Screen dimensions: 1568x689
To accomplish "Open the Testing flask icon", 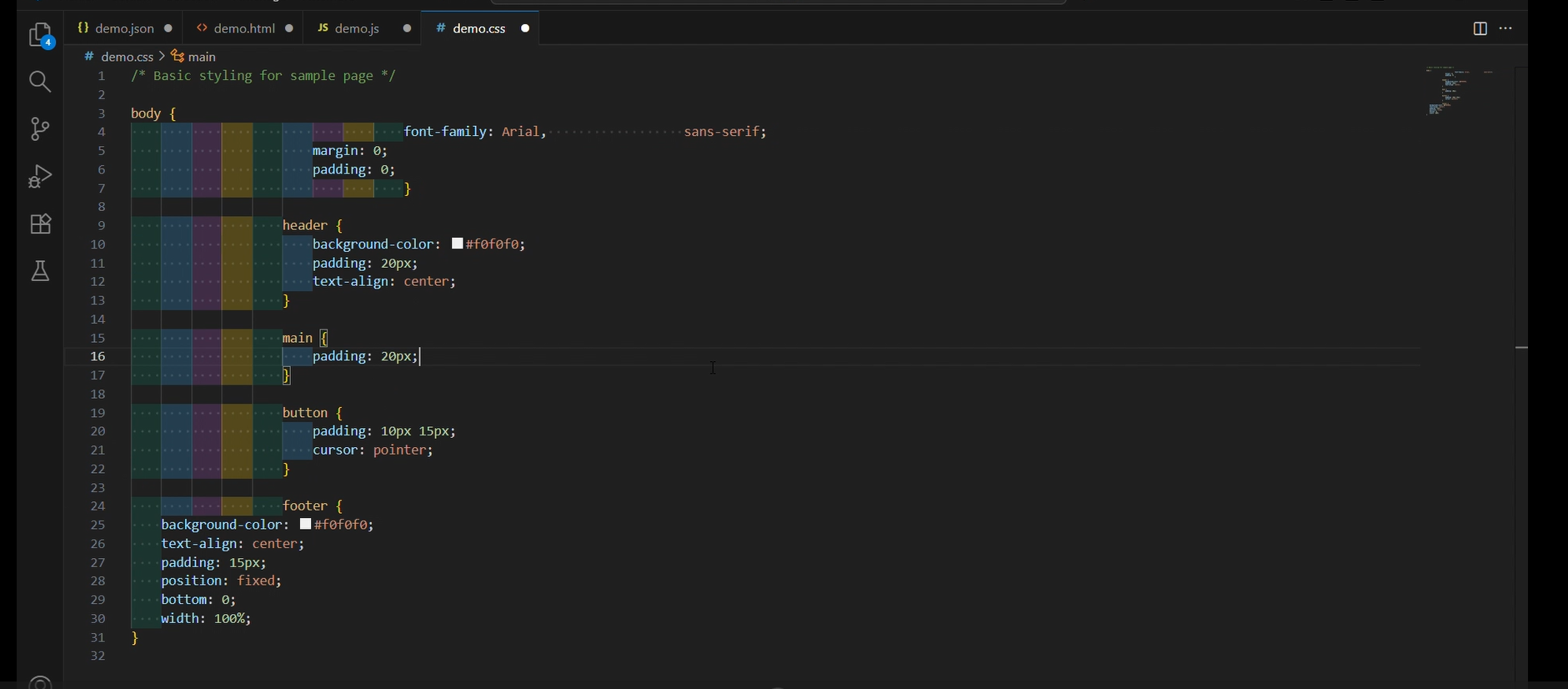I will point(40,271).
